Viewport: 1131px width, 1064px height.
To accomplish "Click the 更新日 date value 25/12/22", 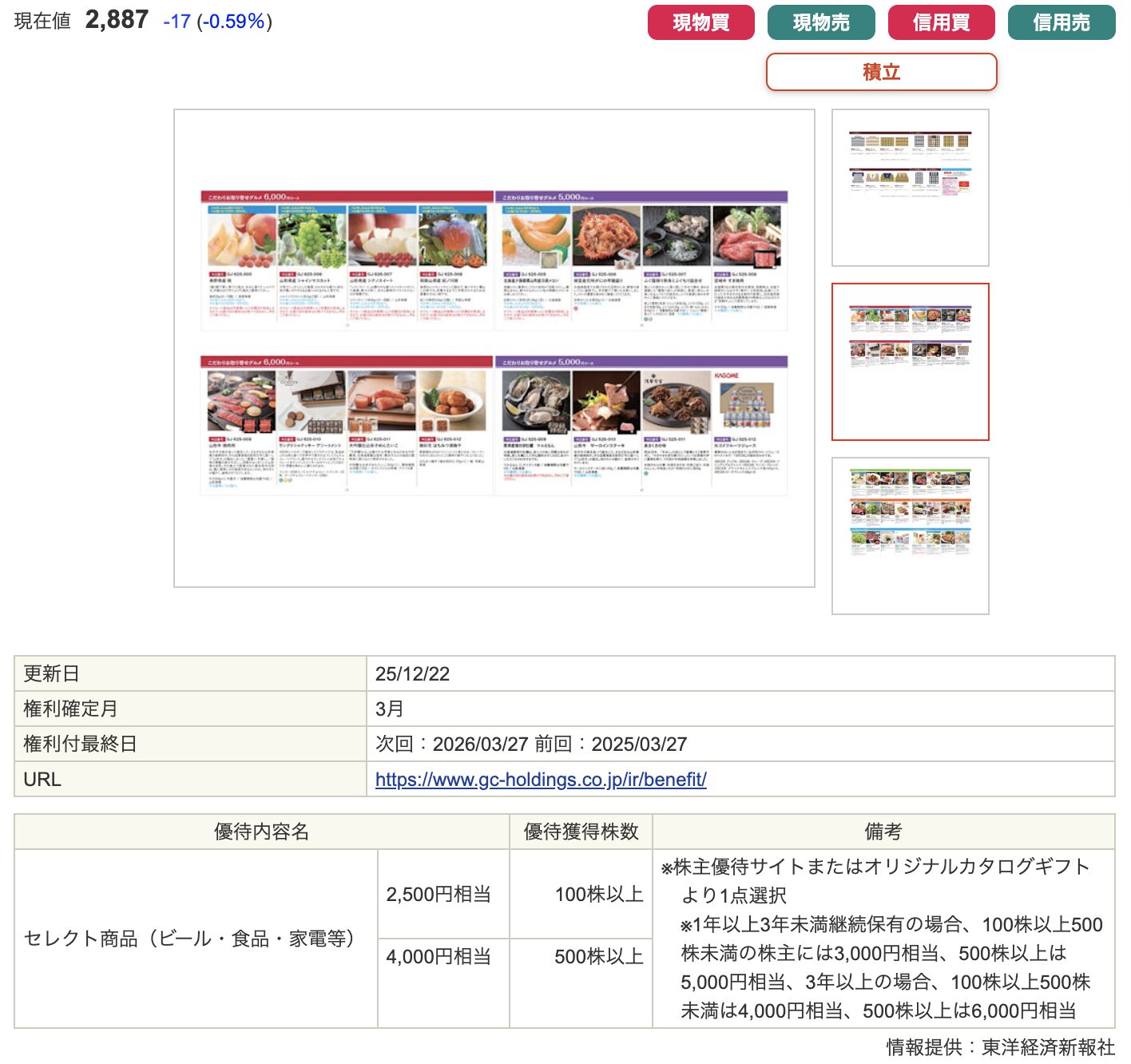I will [412, 673].
